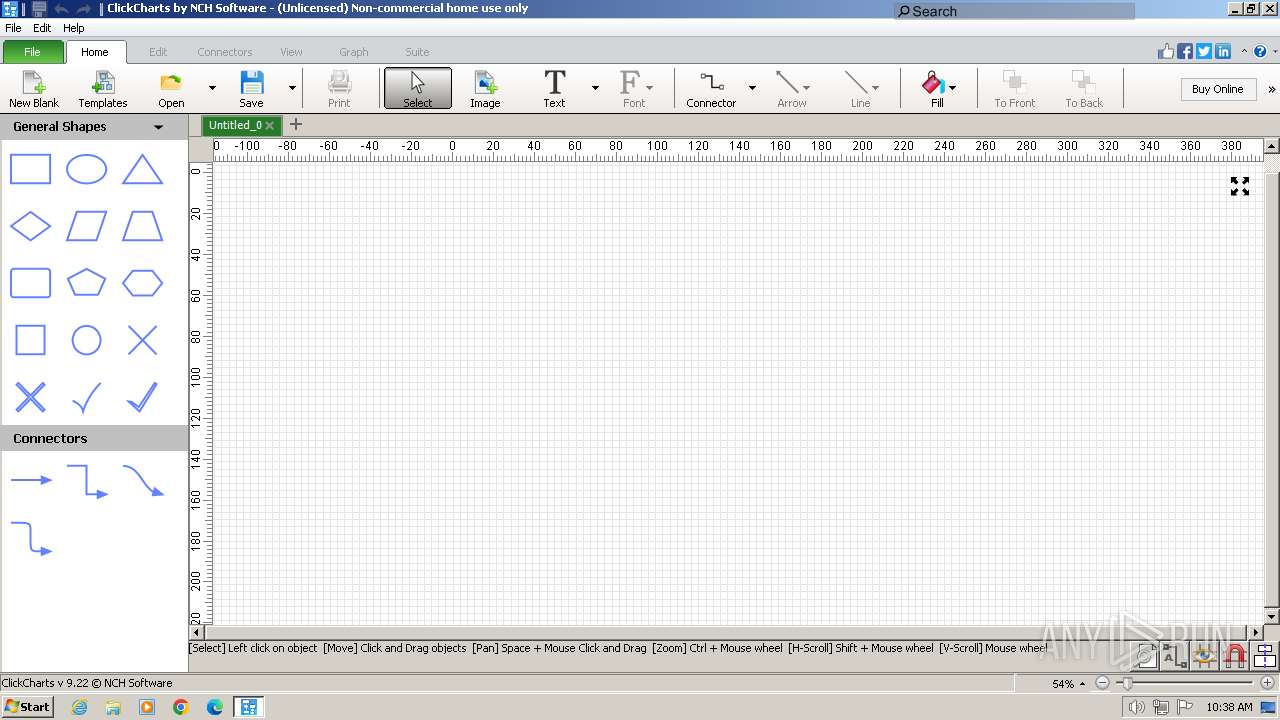Expand the Save dropdown arrow
The image size is (1280, 720).
(x=292, y=88)
